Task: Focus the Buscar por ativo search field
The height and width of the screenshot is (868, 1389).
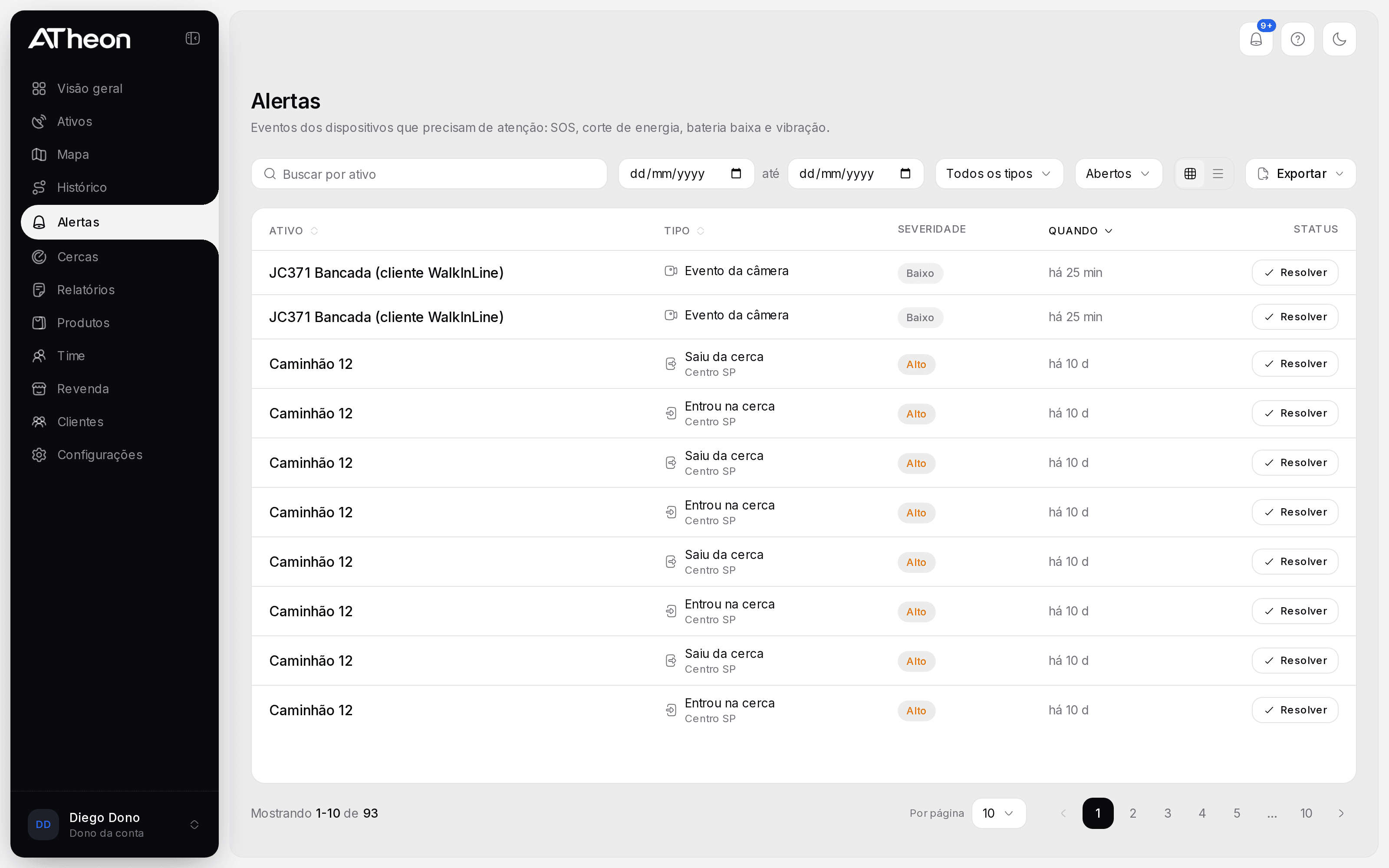Action: [x=429, y=173]
